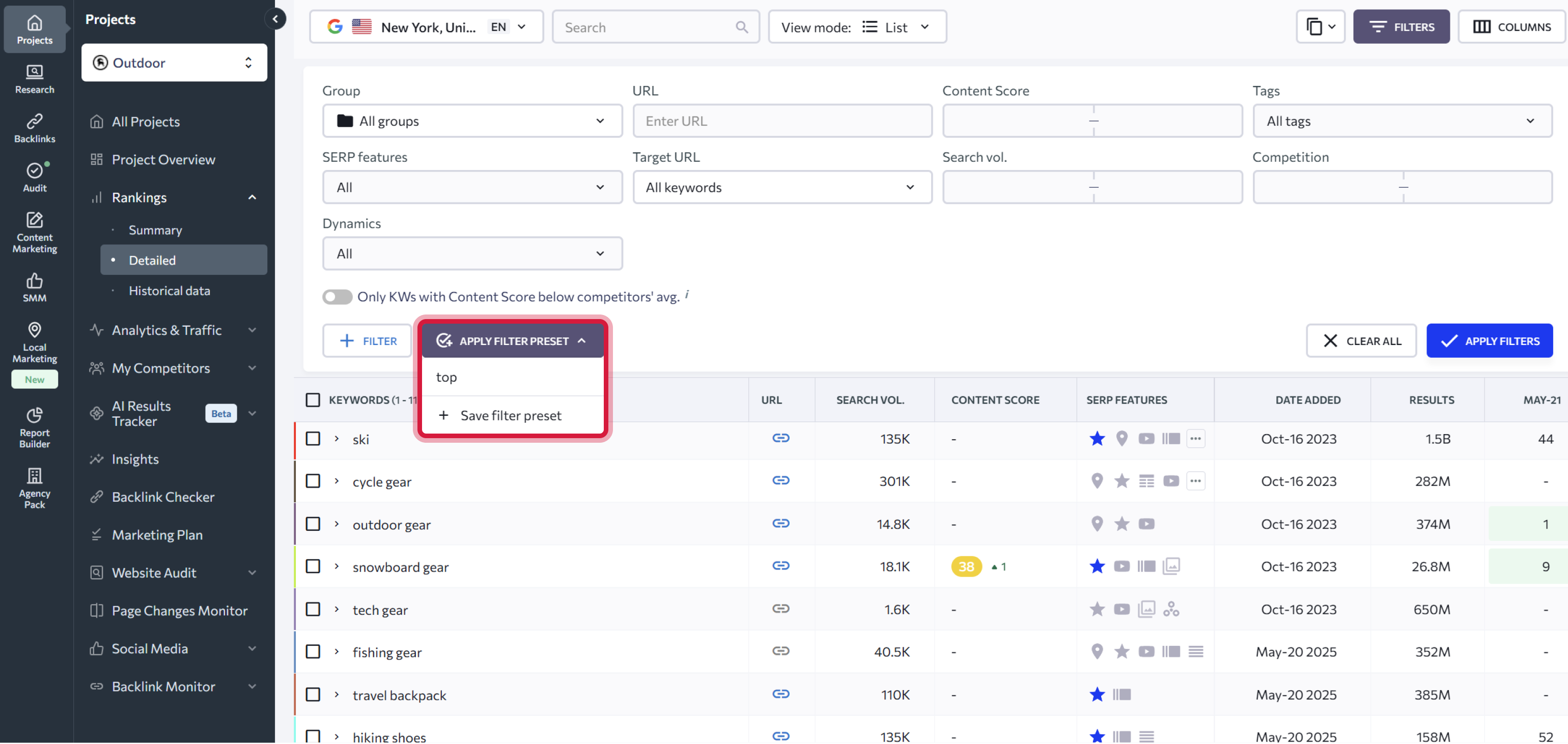Go to Rankings Summary page
Viewport: 1568px width, 744px height.
click(x=155, y=230)
